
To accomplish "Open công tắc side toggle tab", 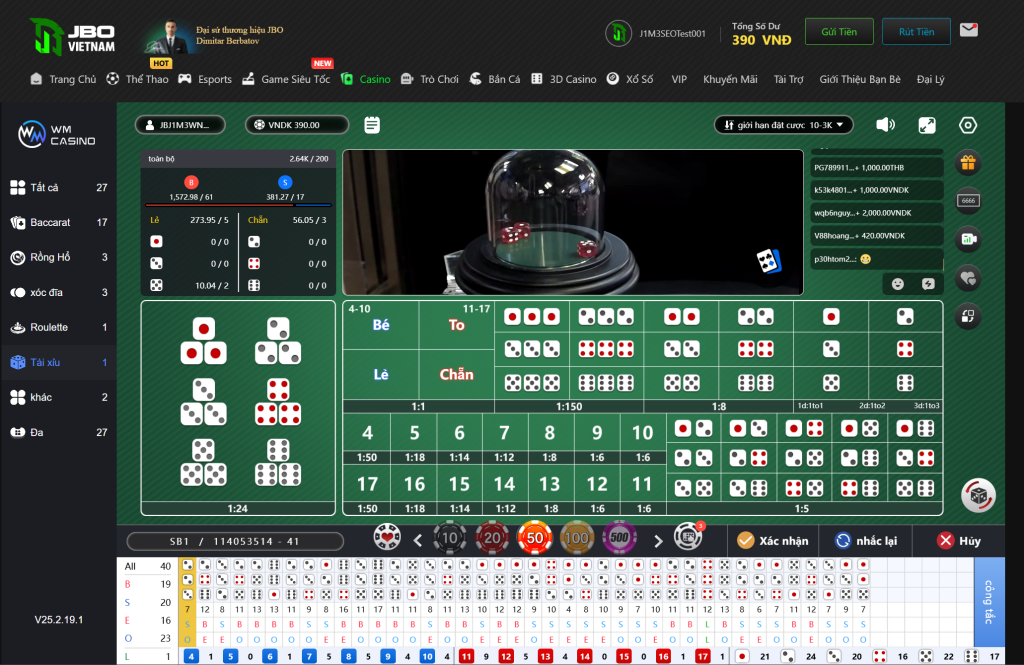I will pyautogui.click(x=989, y=602).
